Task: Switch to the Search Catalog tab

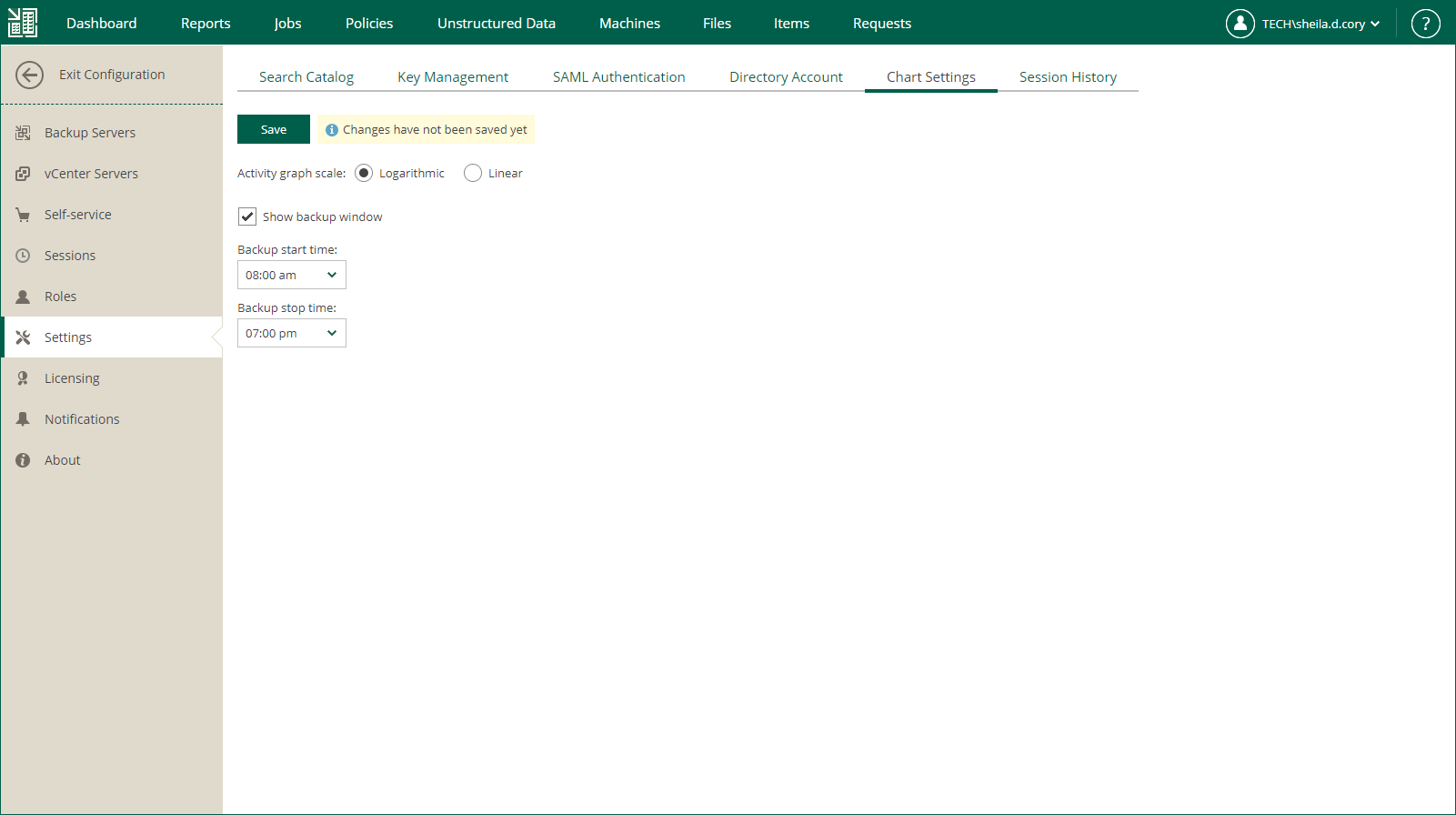Action: point(306,77)
